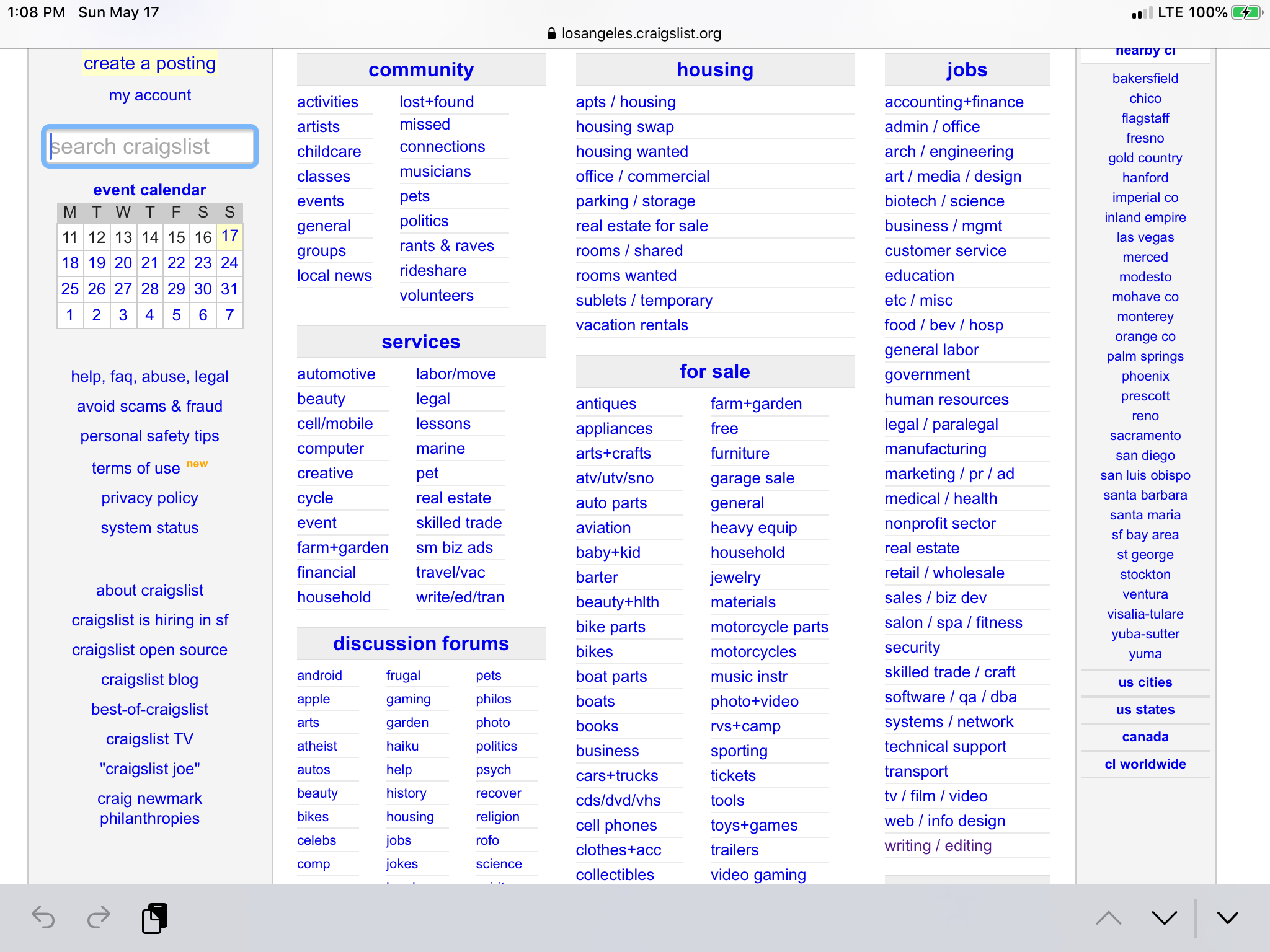1270x952 pixels.
Task: Go to the bakersfield craigslist
Action: 1145,79
